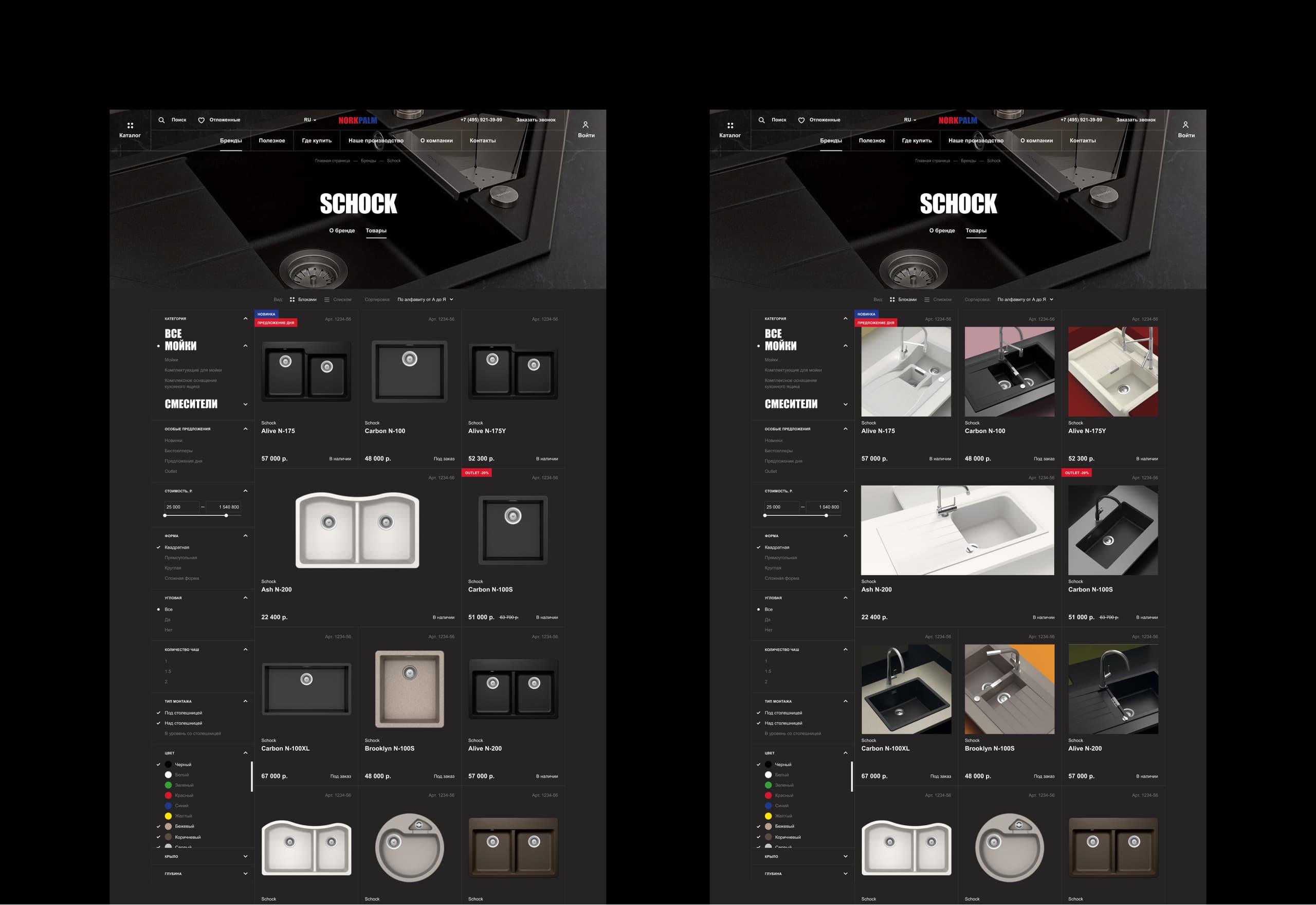1316x905 pixels.
Task: Click the Желтый color swatch in right mockup
Action: (x=769, y=817)
